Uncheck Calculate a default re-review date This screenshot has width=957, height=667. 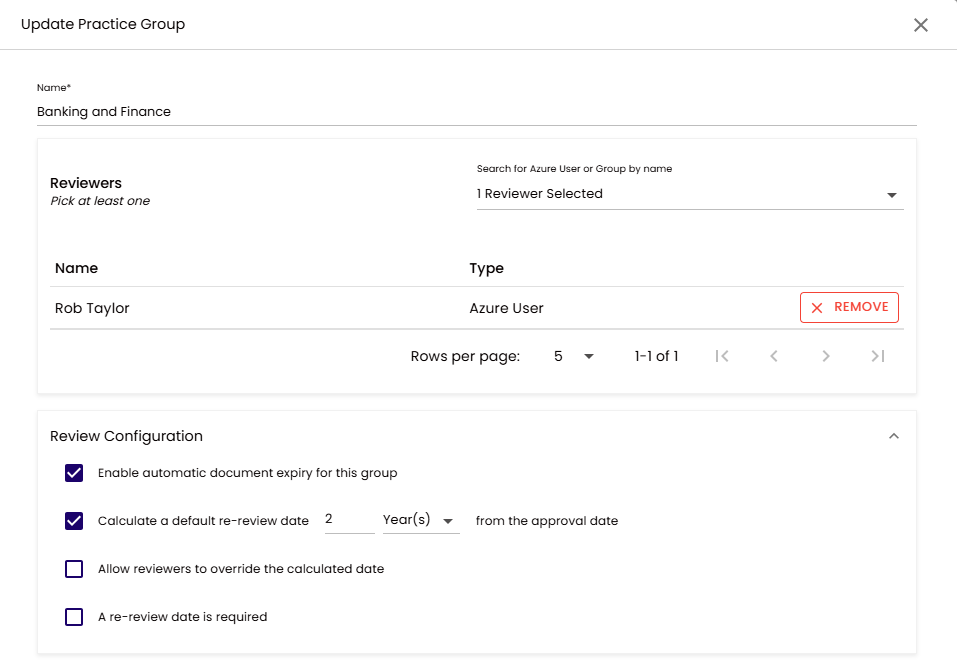74,521
